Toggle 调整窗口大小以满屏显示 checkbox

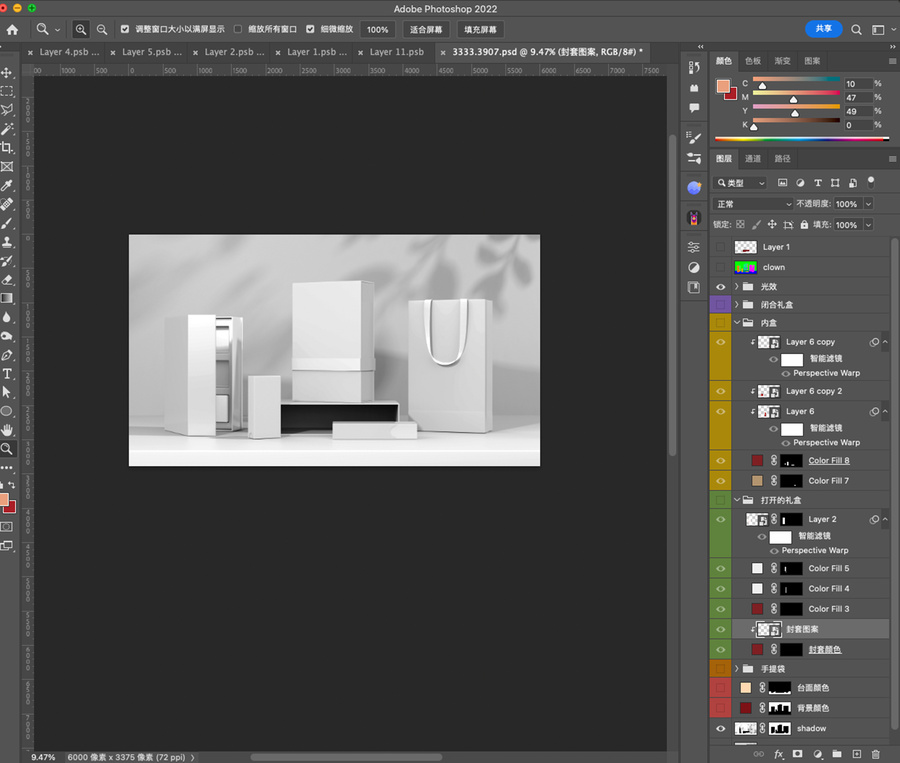[125, 29]
